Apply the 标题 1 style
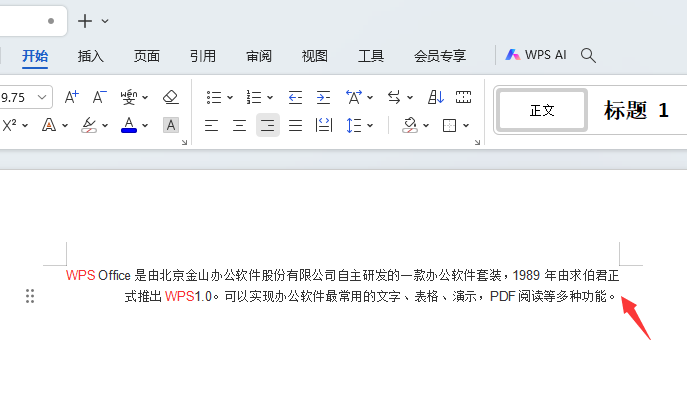Viewport: 687px width, 403px height. tap(636, 110)
